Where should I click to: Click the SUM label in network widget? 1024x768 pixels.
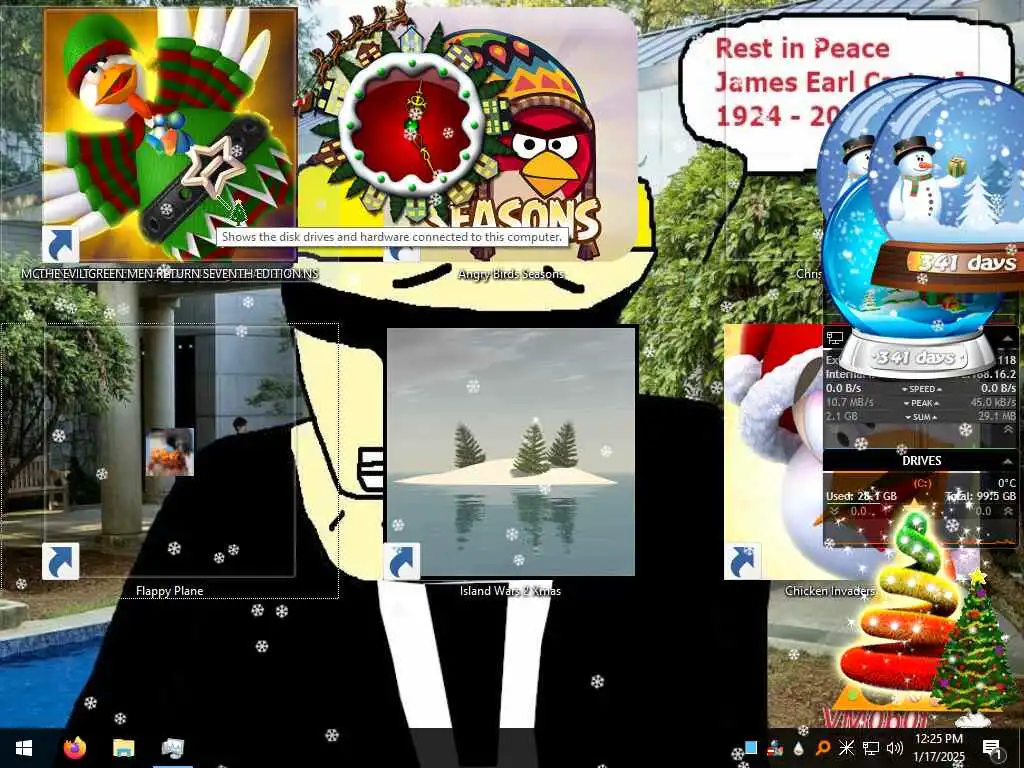click(921, 417)
